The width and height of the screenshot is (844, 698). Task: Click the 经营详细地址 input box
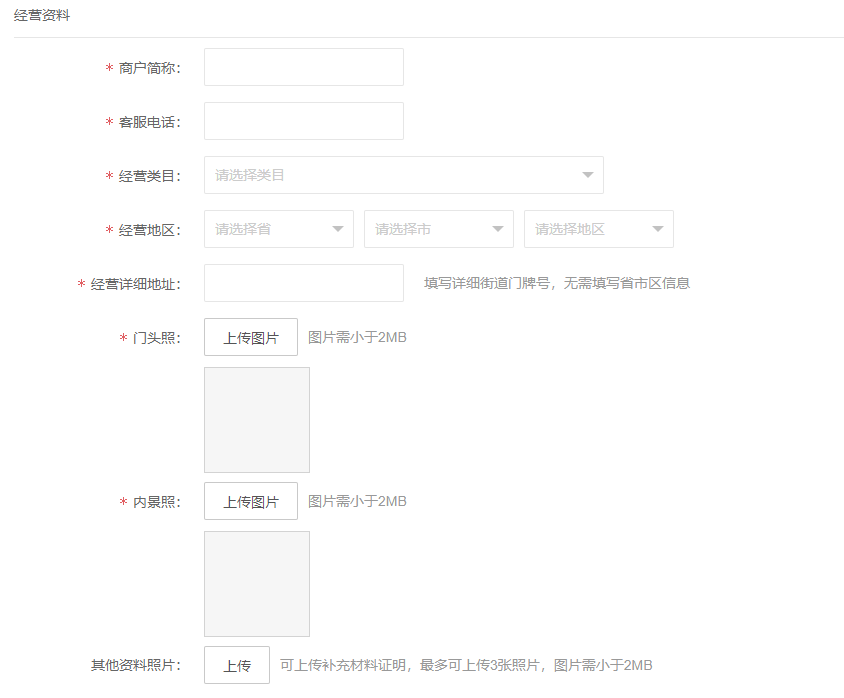[x=303, y=283]
